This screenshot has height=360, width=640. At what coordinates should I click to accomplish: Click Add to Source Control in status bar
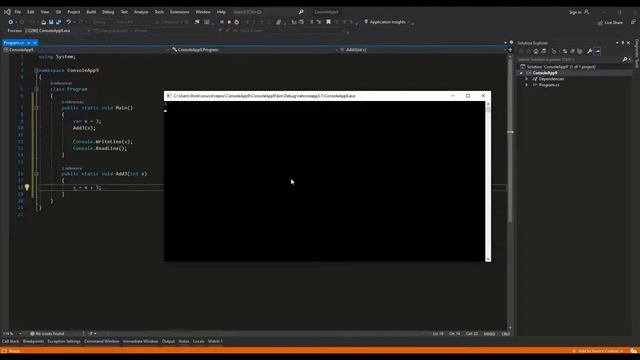click(x=598, y=351)
